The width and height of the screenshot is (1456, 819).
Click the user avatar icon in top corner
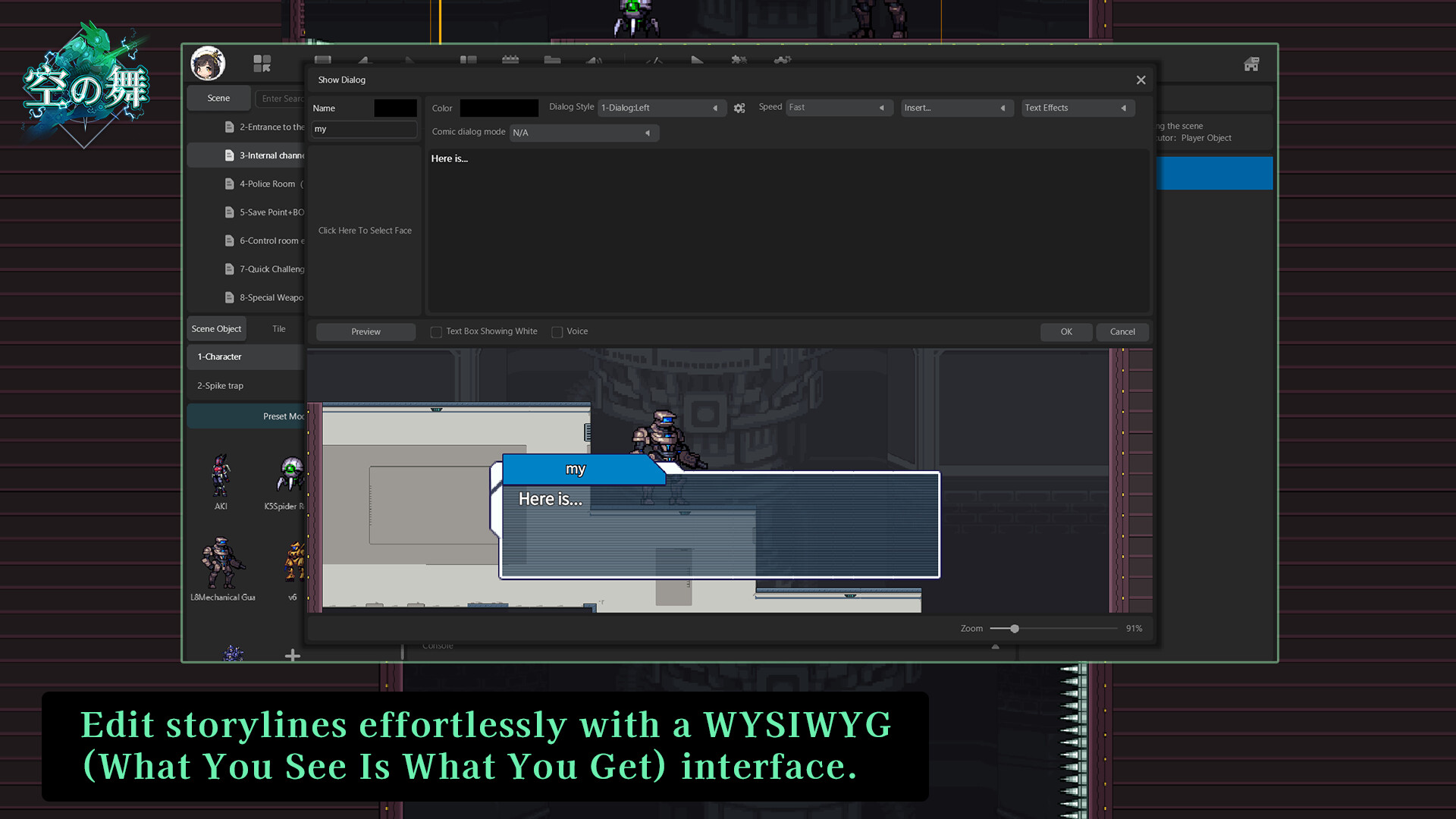(x=208, y=63)
